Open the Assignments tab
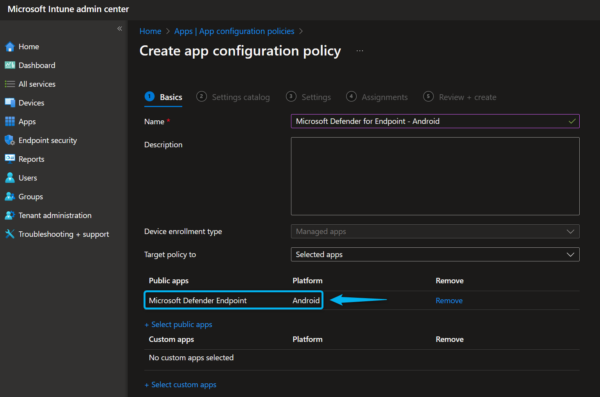 (377, 97)
